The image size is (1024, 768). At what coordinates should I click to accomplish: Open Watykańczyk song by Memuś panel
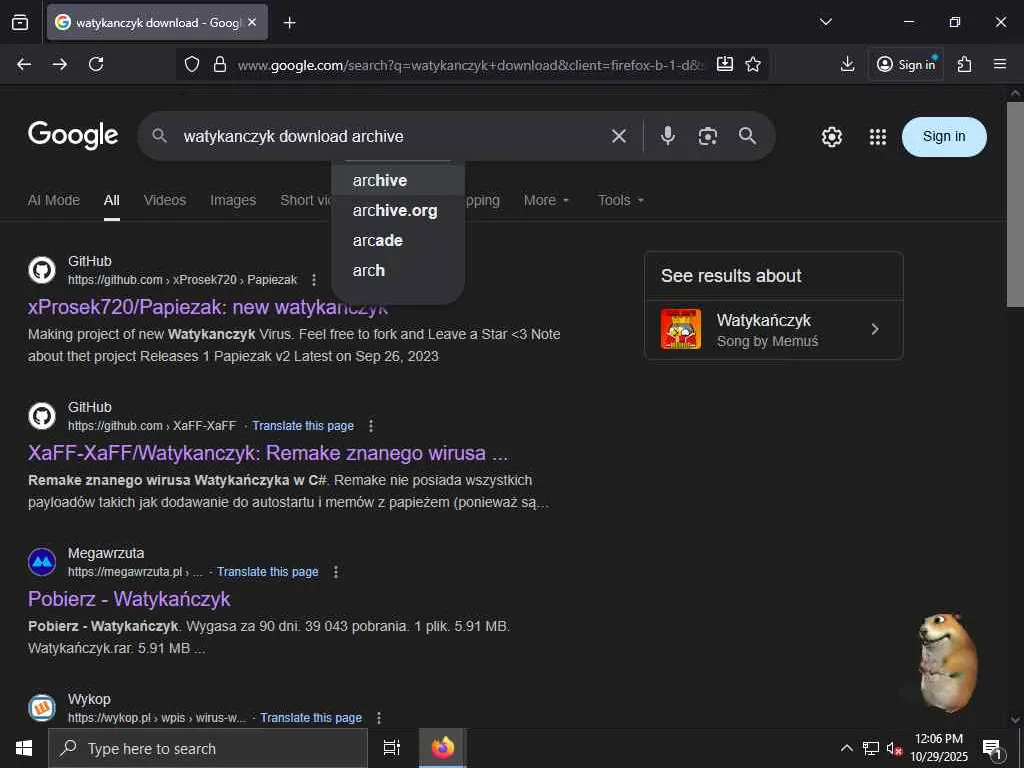pos(774,330)
